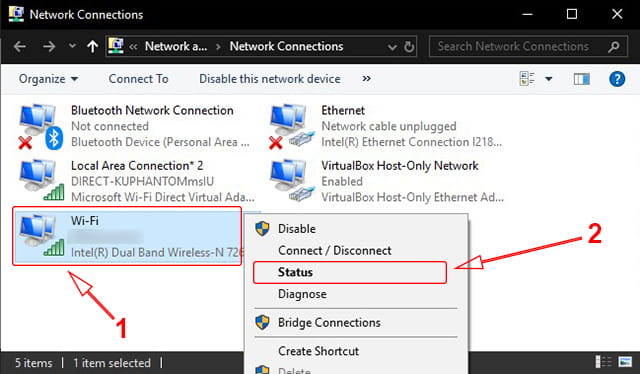
Task: Choose Diagnose from the context menu
Action: pos(302,294)
